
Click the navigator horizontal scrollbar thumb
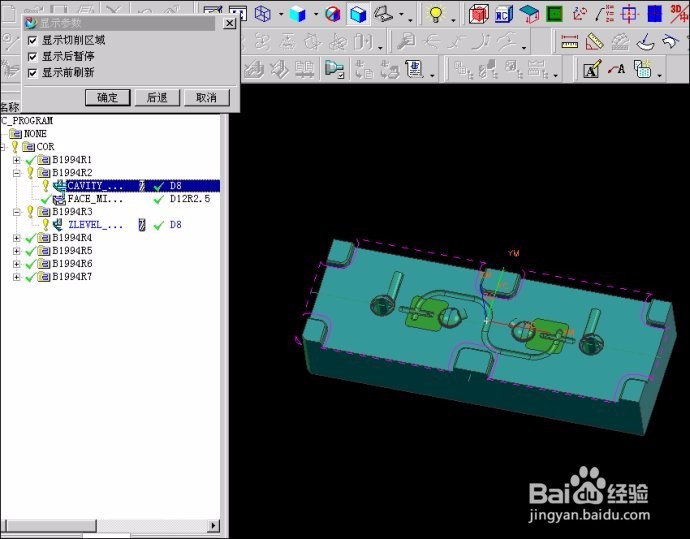[50, 525]
